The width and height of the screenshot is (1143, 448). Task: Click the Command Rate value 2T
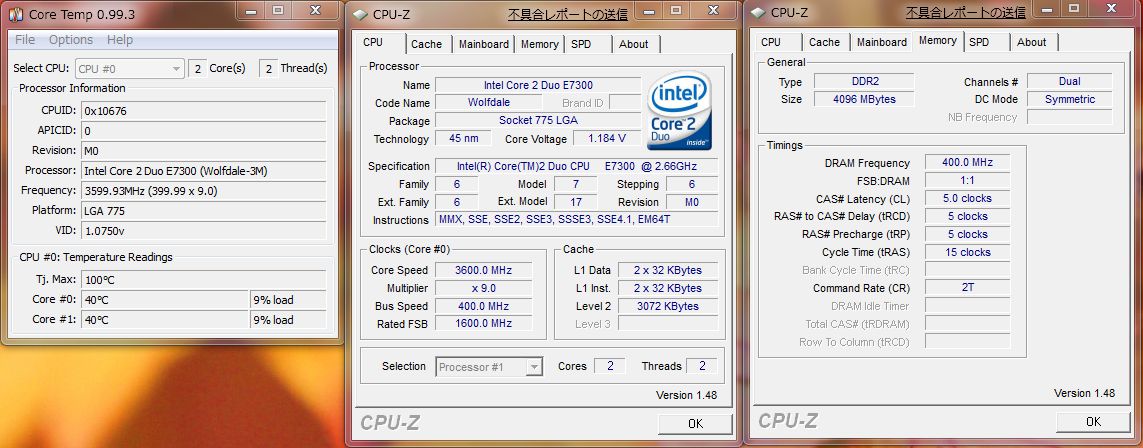(967, 288)
